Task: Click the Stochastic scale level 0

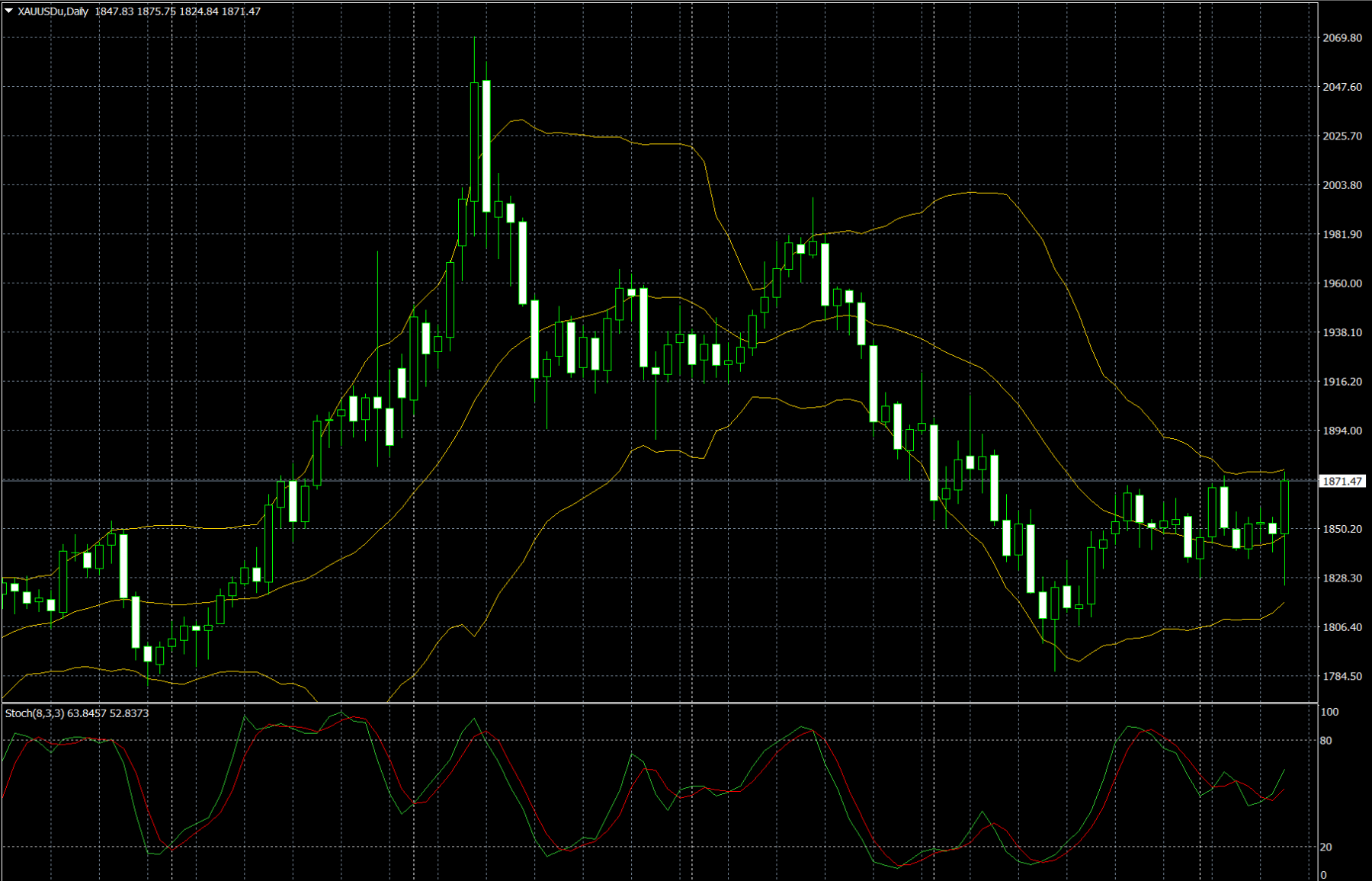Action: (x=1323, y=875)
